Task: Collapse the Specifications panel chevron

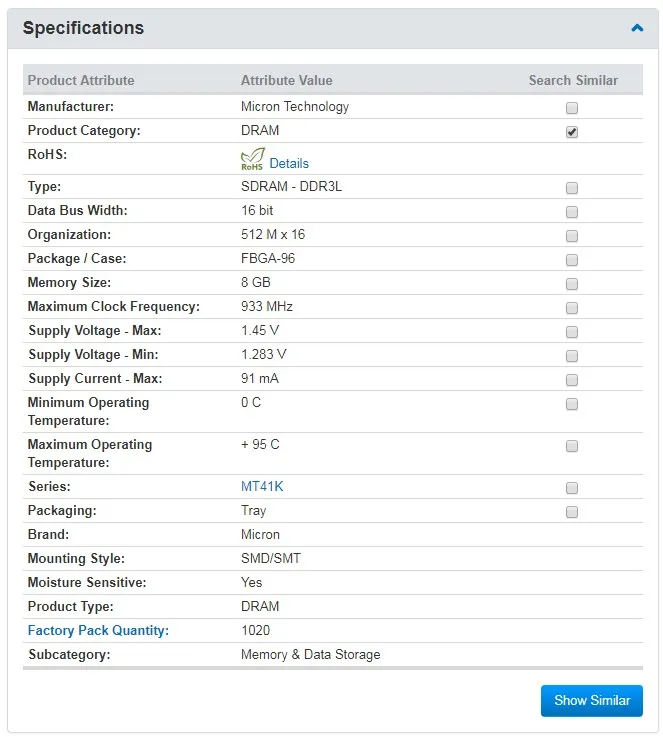Action: [x=637, y=28]
